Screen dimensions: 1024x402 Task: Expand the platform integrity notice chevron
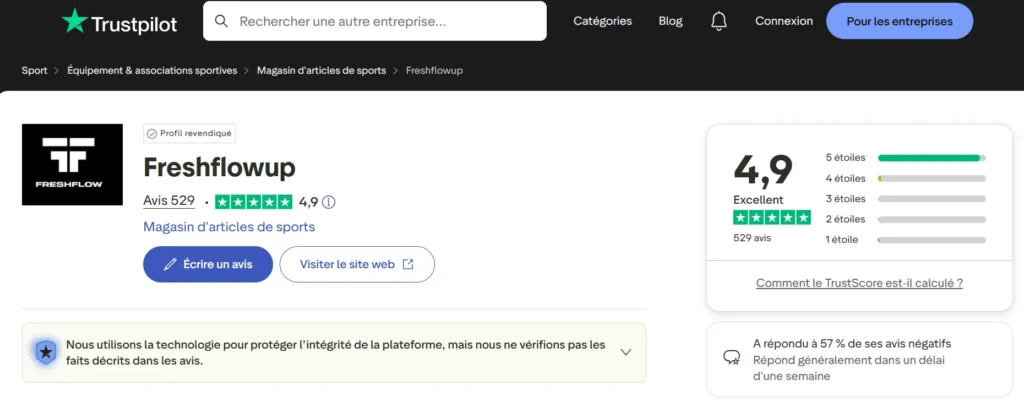pyautogui.click(x=626, y=352)
